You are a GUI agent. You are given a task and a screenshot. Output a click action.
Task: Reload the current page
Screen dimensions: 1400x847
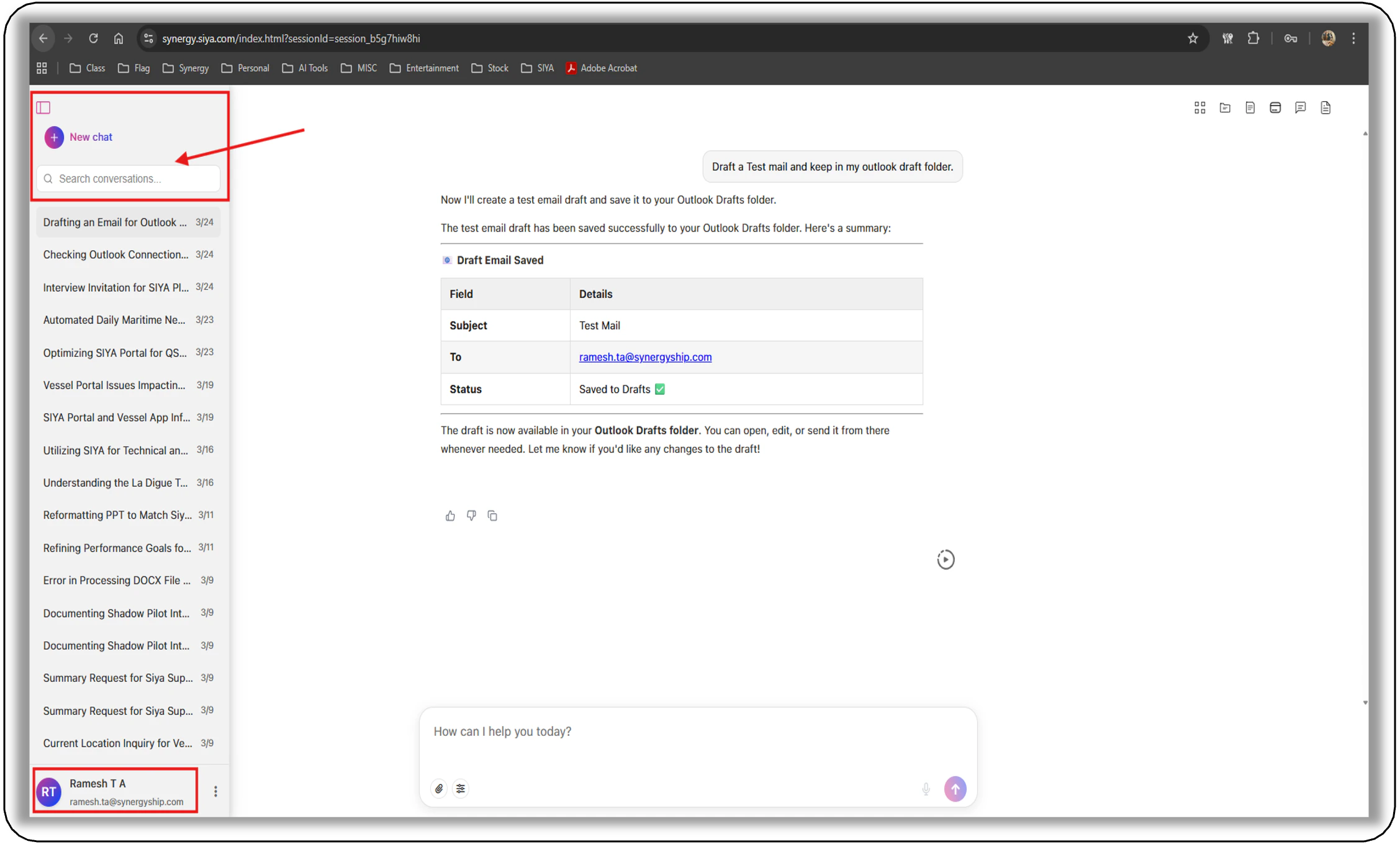[x=93, y=38]
